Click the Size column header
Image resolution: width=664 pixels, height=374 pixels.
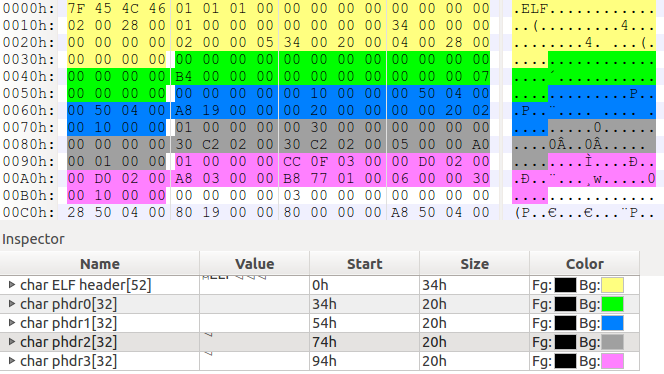(x=475, y=264)
